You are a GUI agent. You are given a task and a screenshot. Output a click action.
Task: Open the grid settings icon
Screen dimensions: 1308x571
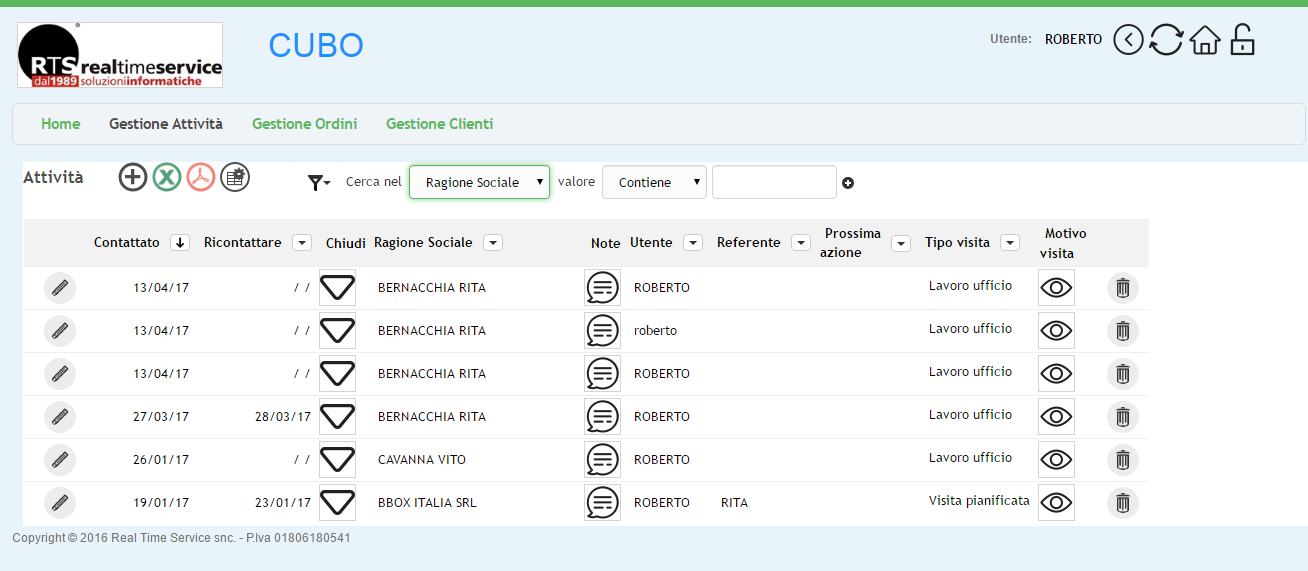235,177
